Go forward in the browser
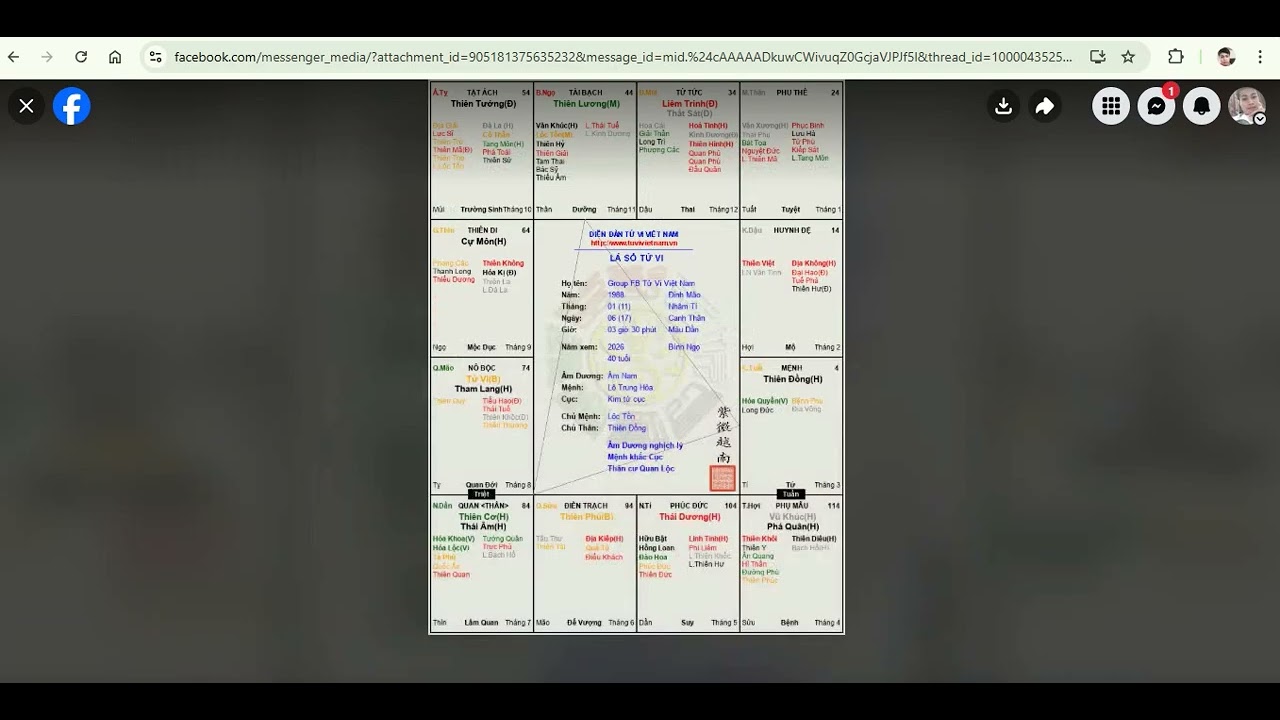The height and width of the screenshot is (720, 1280). tap(47, 57)
